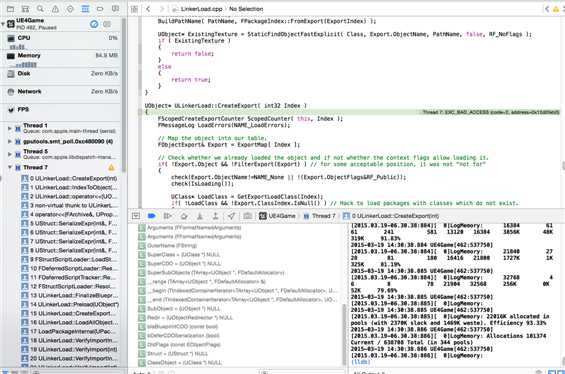Screen dimensions: 565x374
Task: Open Thread 7 menu in debug bar
Action: (x=320, y=216)
